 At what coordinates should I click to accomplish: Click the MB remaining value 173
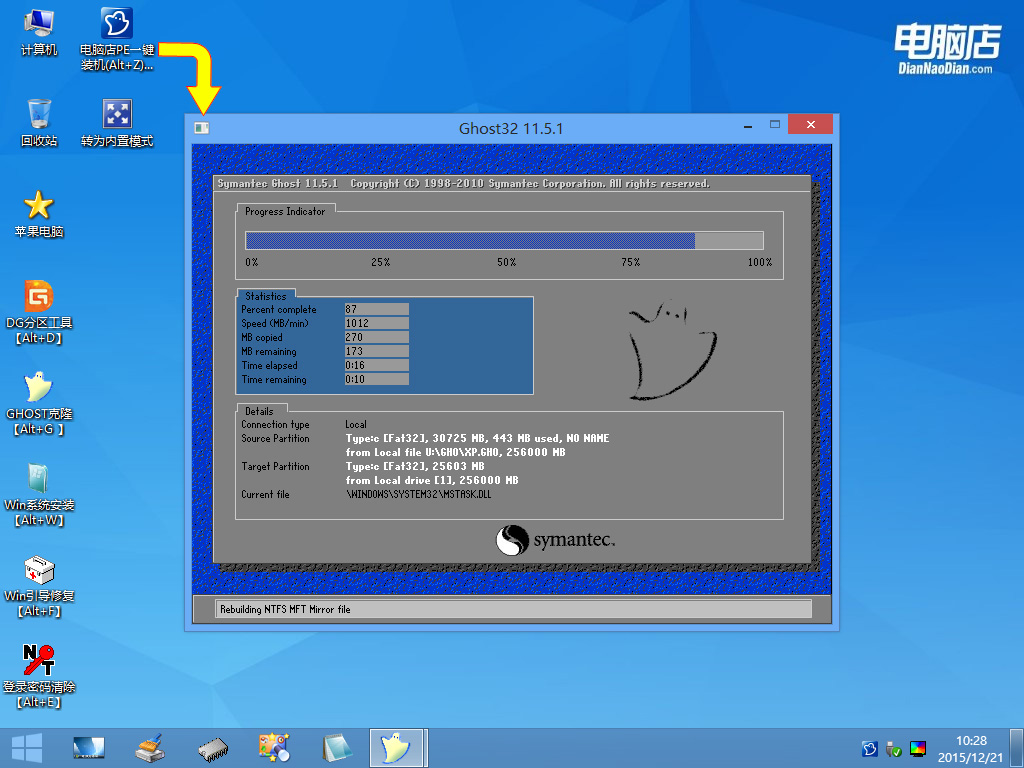pyautogui.click(x=377, y=351)
